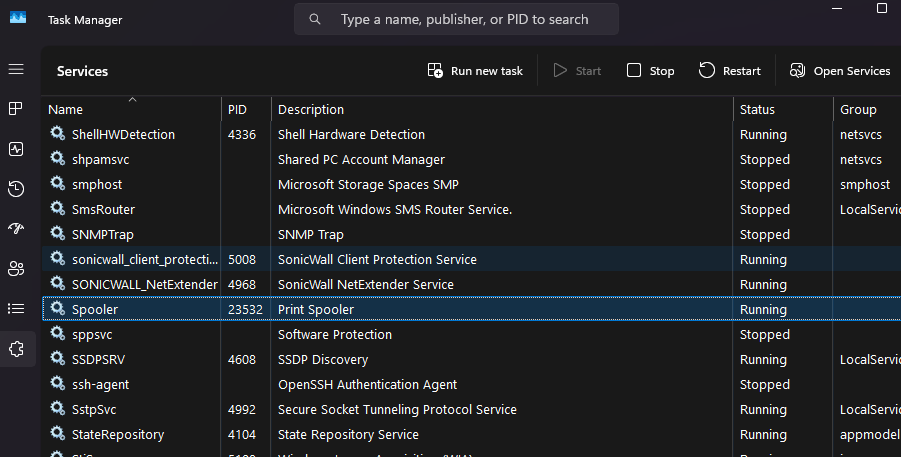Click PID 23532 of Spooler
This screenshot has height=457, width=901.
[x=245, y=309]
